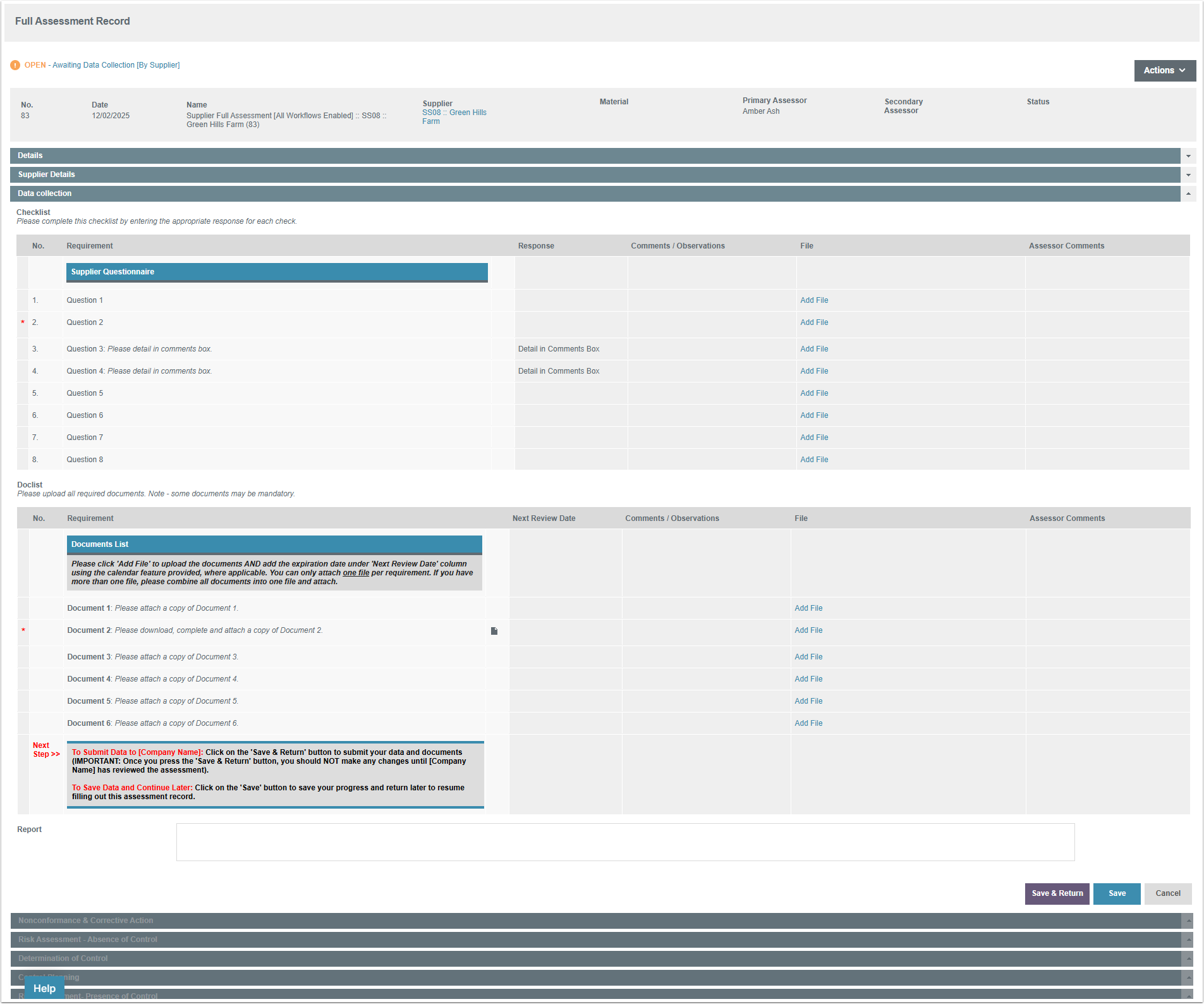Attach a file for Document 2

point(808,630)
